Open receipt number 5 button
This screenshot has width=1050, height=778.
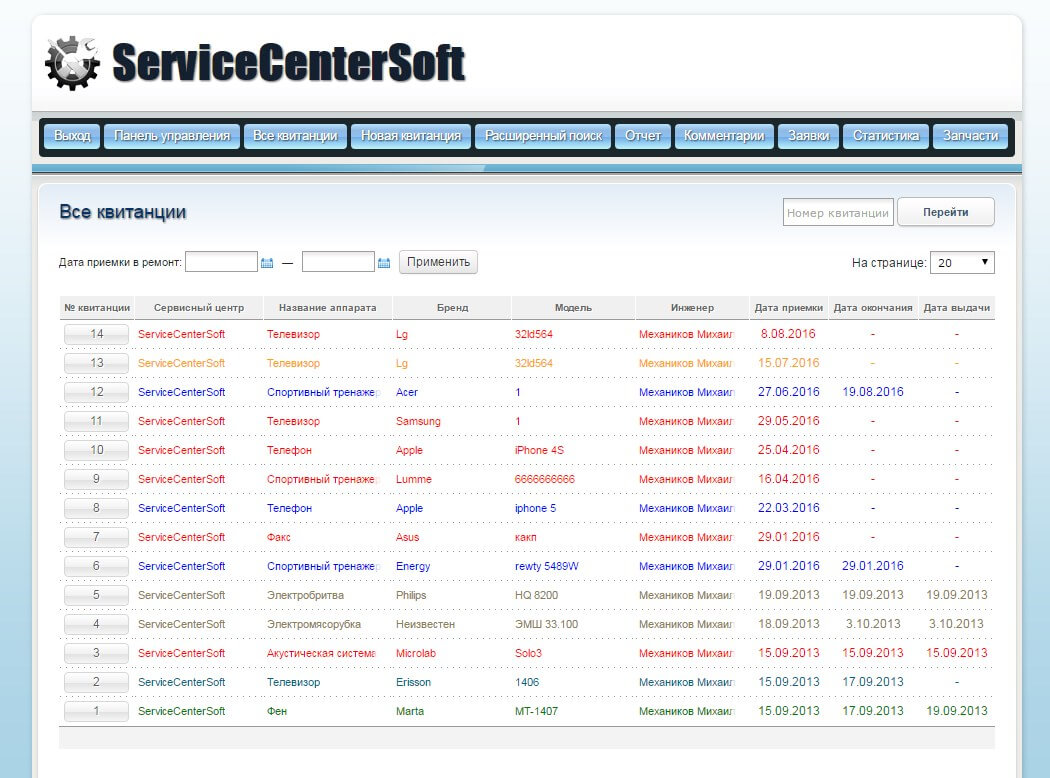click(96, 595)
